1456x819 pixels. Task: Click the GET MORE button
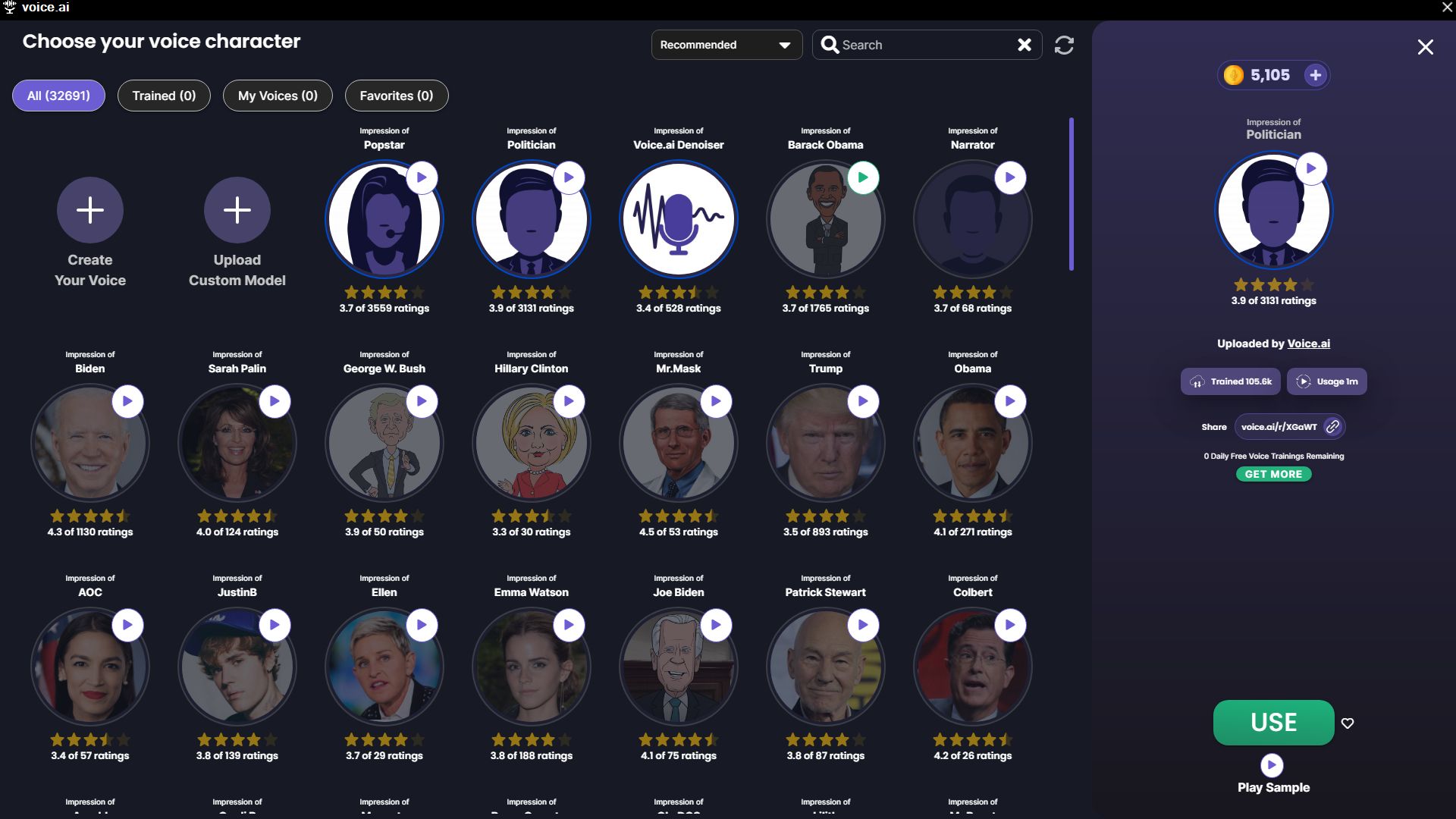coord(1274,474)
